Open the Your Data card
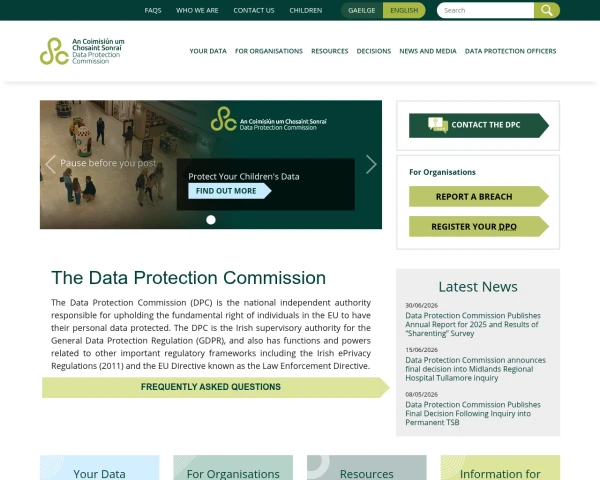The image size is (600, 480). point(99,468)
